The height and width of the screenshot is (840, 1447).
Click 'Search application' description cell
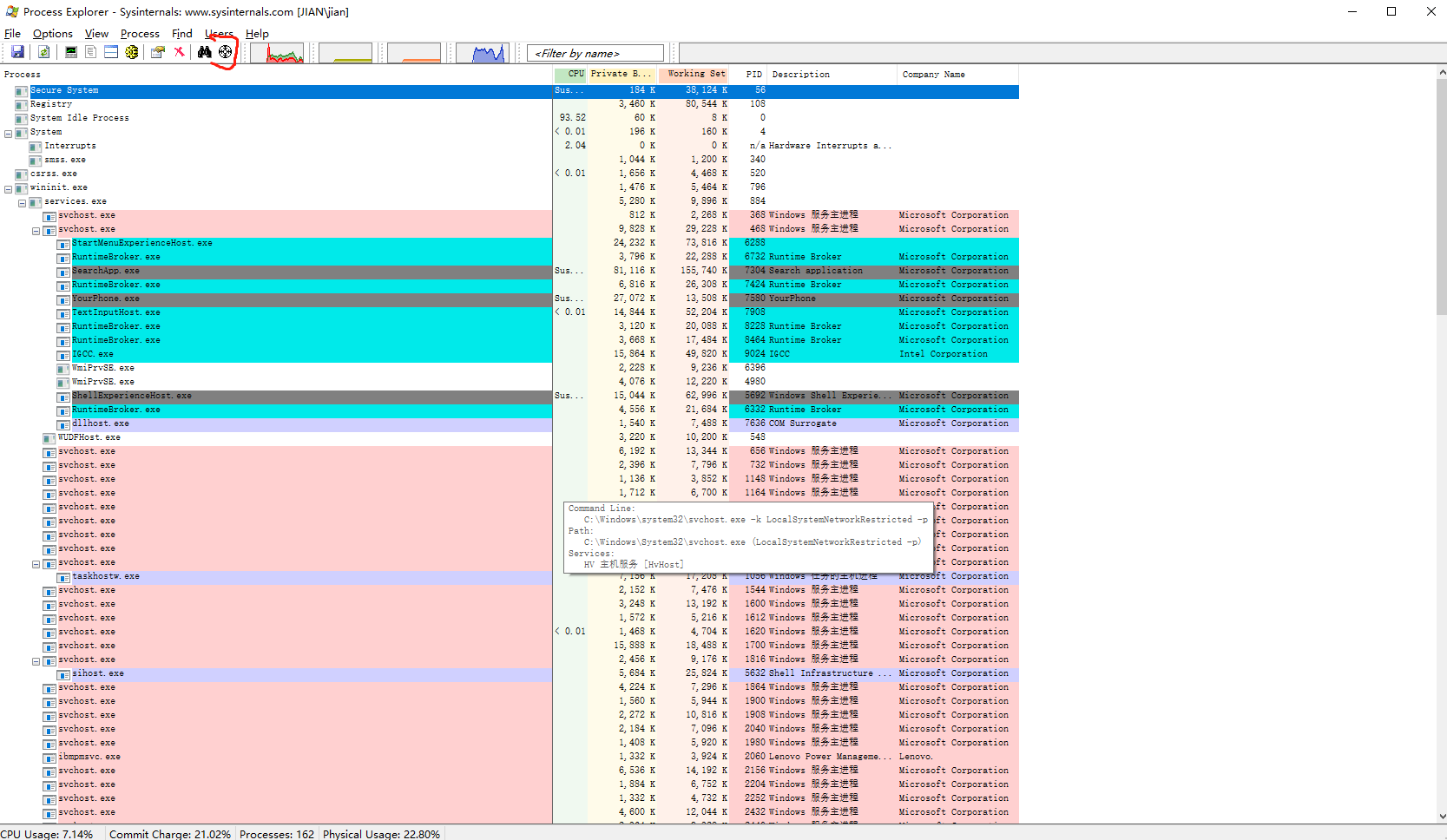(816, 271)
